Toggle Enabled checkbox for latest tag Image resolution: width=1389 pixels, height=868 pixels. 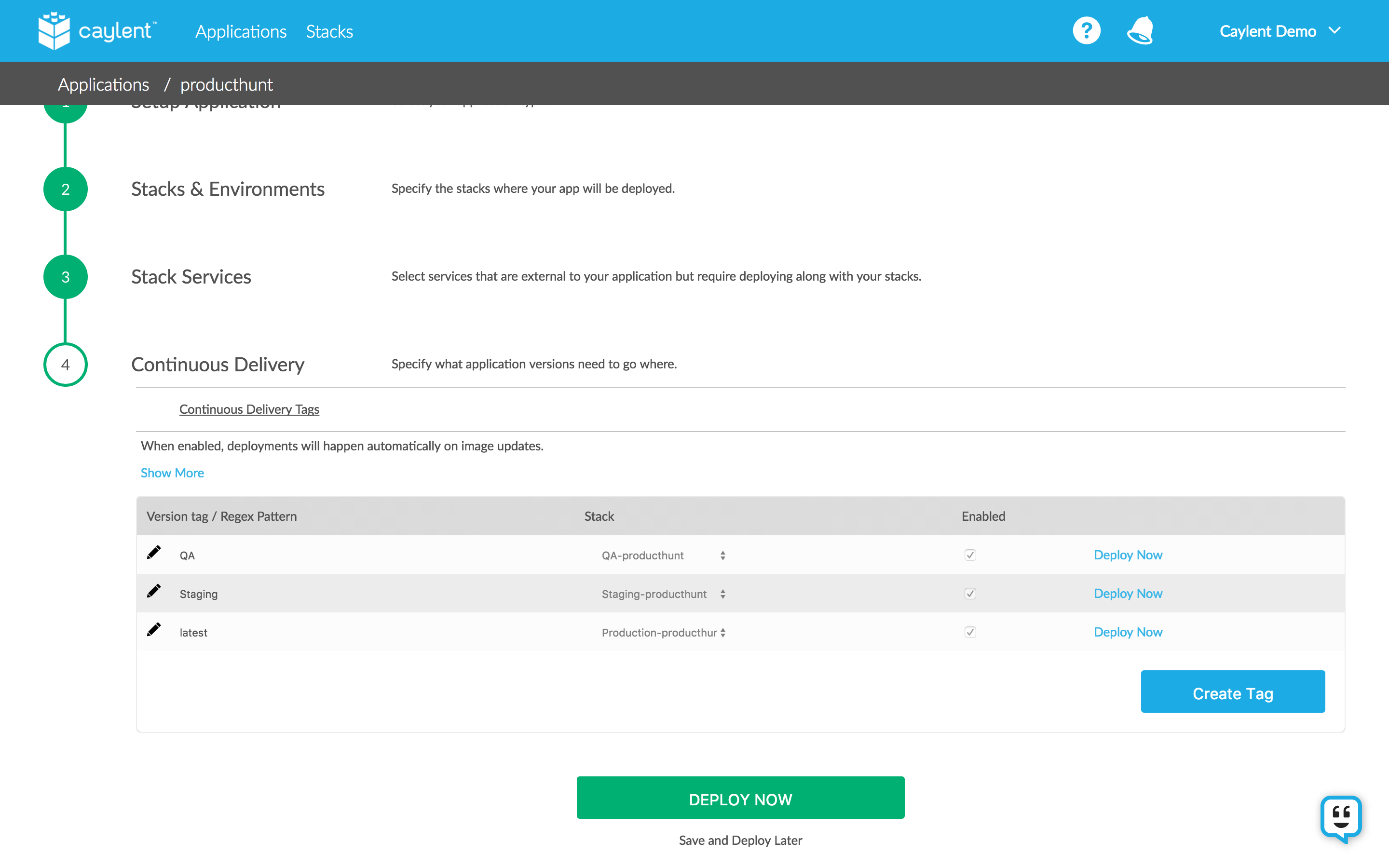[970, 632]
